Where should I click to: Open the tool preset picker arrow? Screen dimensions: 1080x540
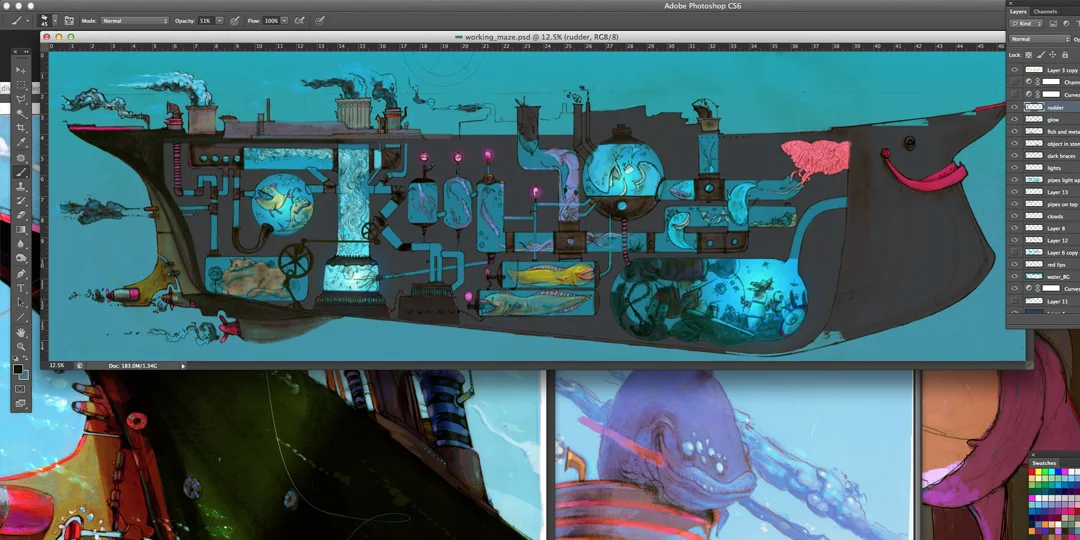point(28,21)
